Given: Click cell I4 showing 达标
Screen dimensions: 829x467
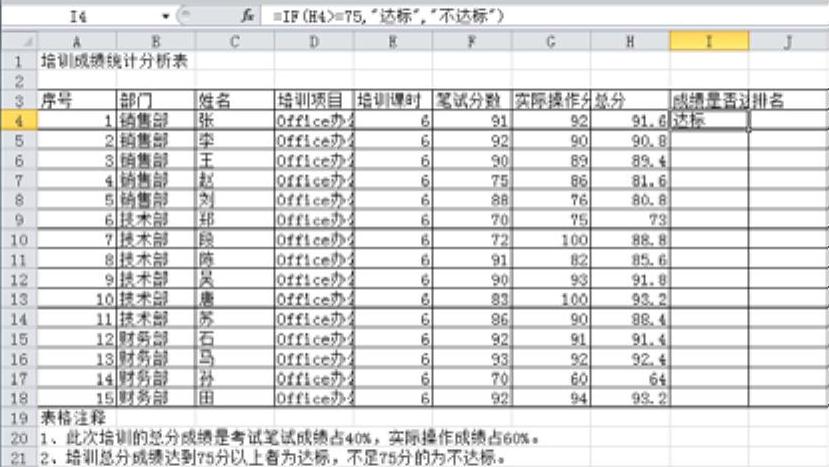Looking at the screenshot, I should point(709,121).
